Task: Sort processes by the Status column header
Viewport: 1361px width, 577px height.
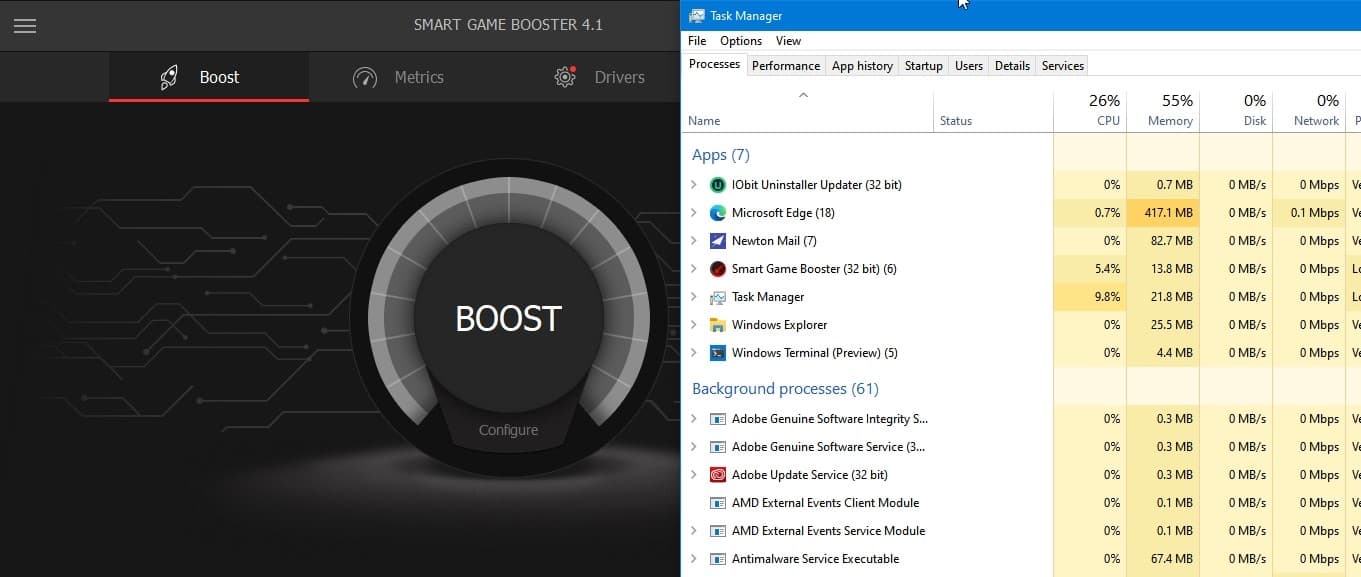Action: click(993, 111)
